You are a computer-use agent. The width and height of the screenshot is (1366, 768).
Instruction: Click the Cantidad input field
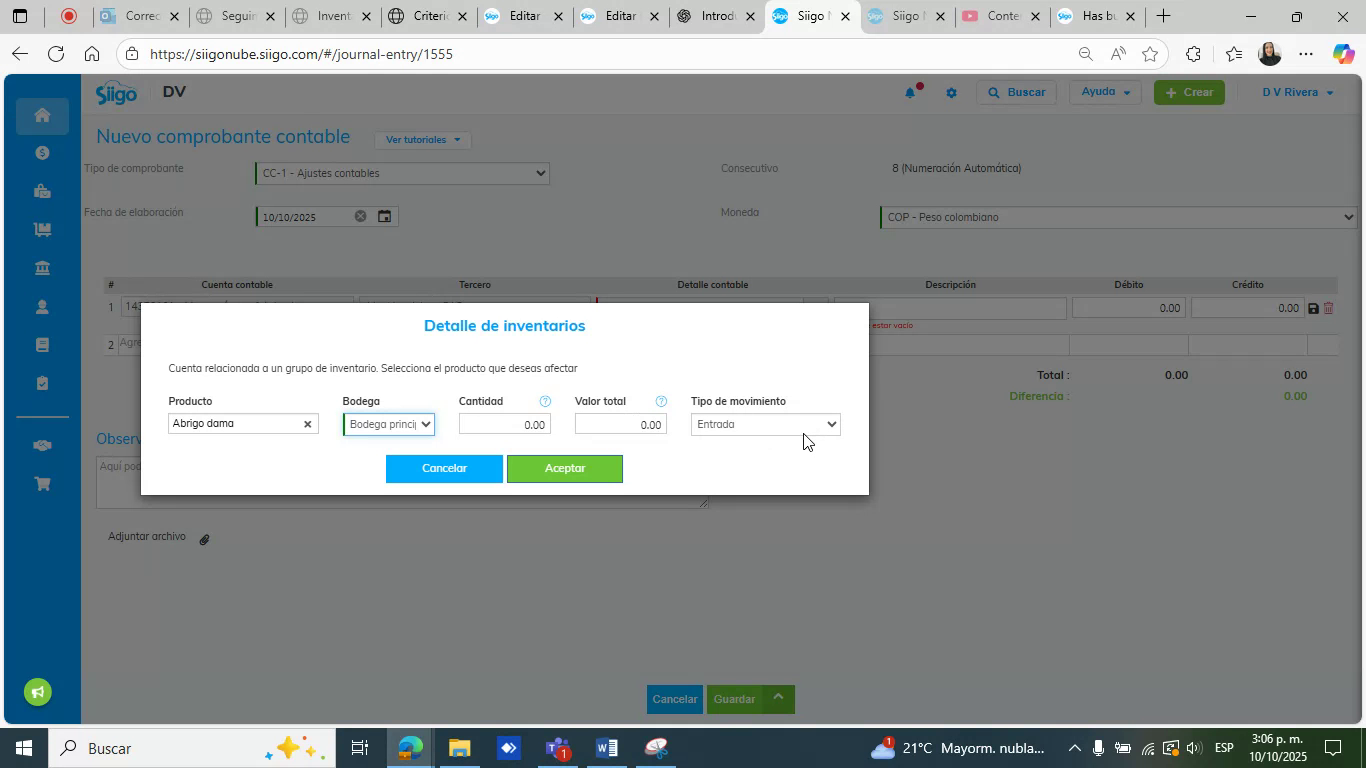[x=505, y=425]
